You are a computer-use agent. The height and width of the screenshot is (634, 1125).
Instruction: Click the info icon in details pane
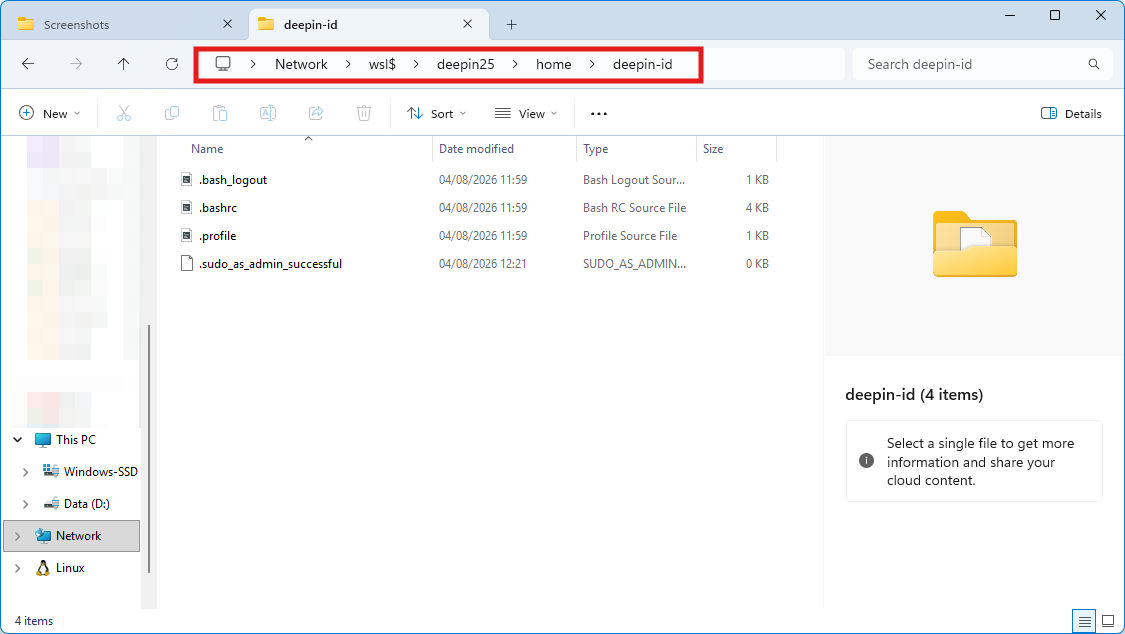click(x=866, y=460)
